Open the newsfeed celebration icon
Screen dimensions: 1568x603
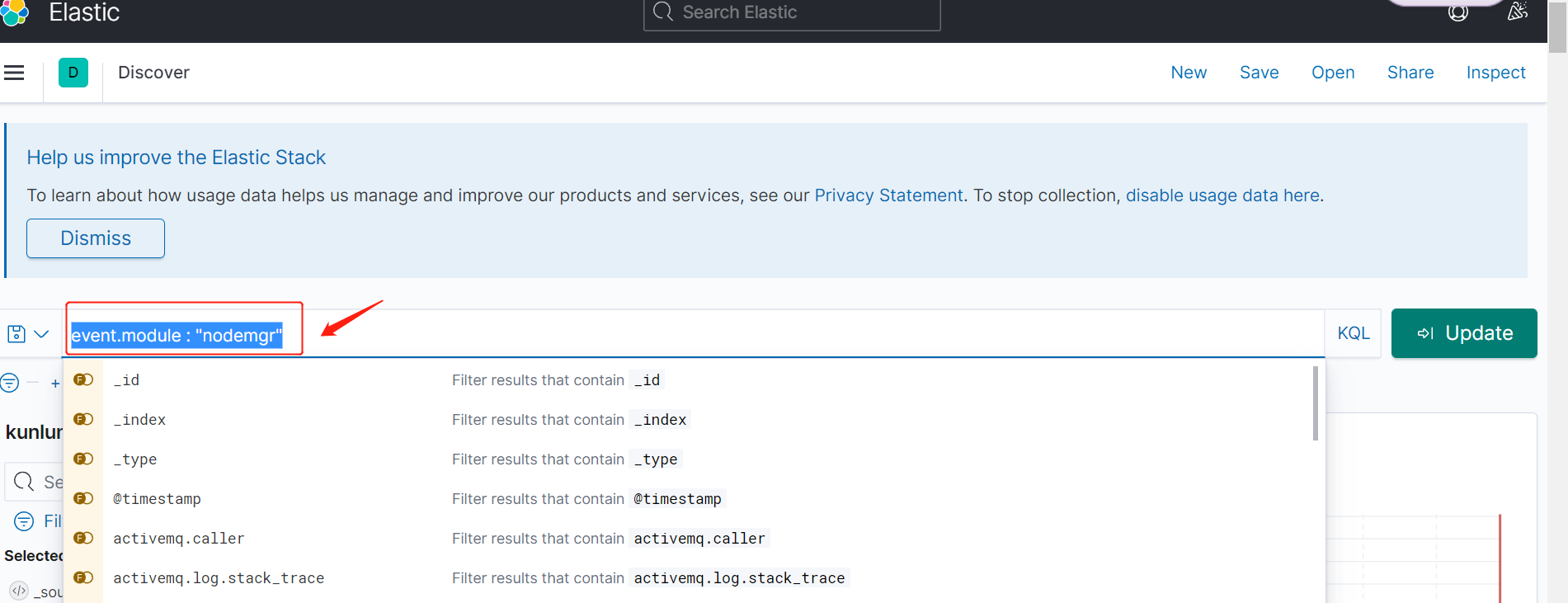point(1518,11)
